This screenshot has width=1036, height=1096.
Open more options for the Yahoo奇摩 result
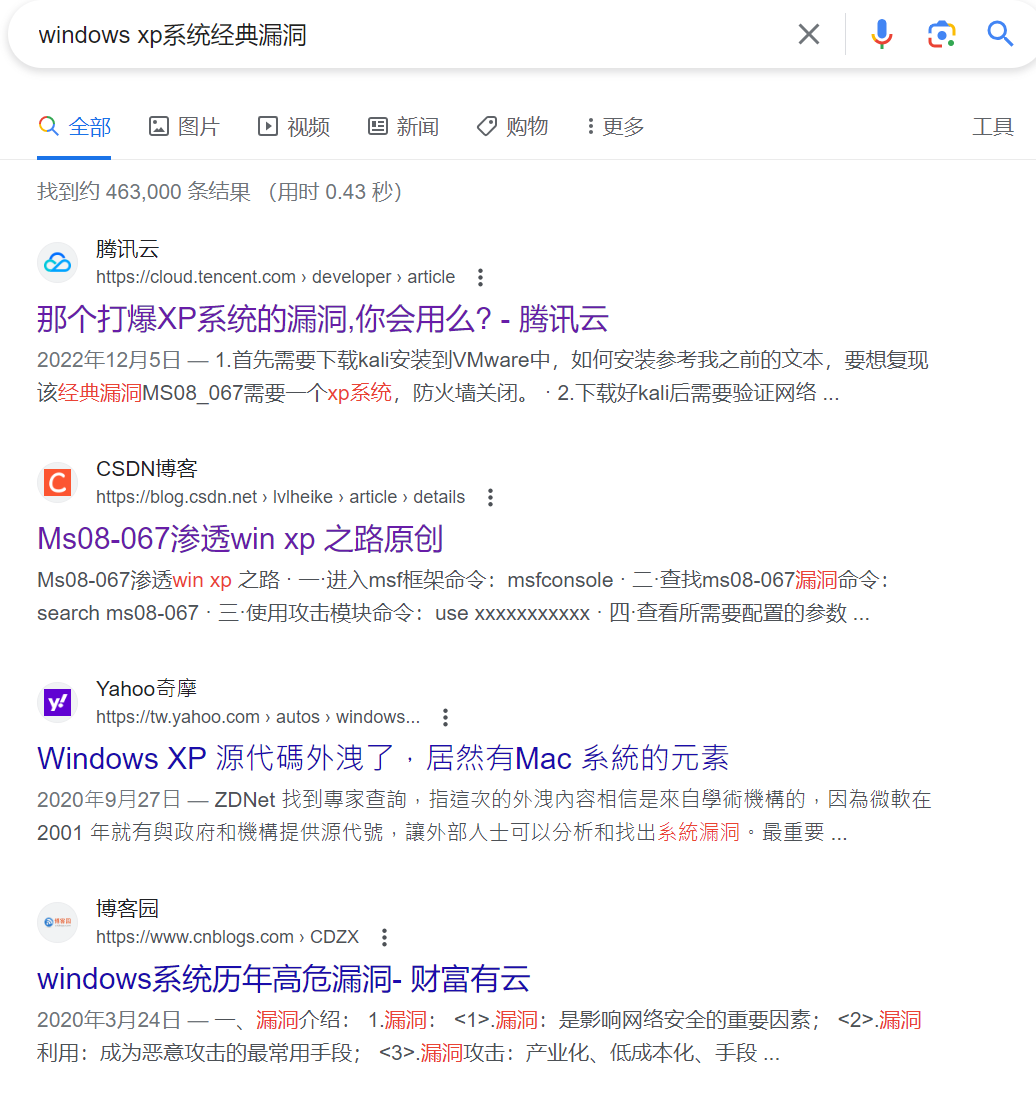coord(445,717)
